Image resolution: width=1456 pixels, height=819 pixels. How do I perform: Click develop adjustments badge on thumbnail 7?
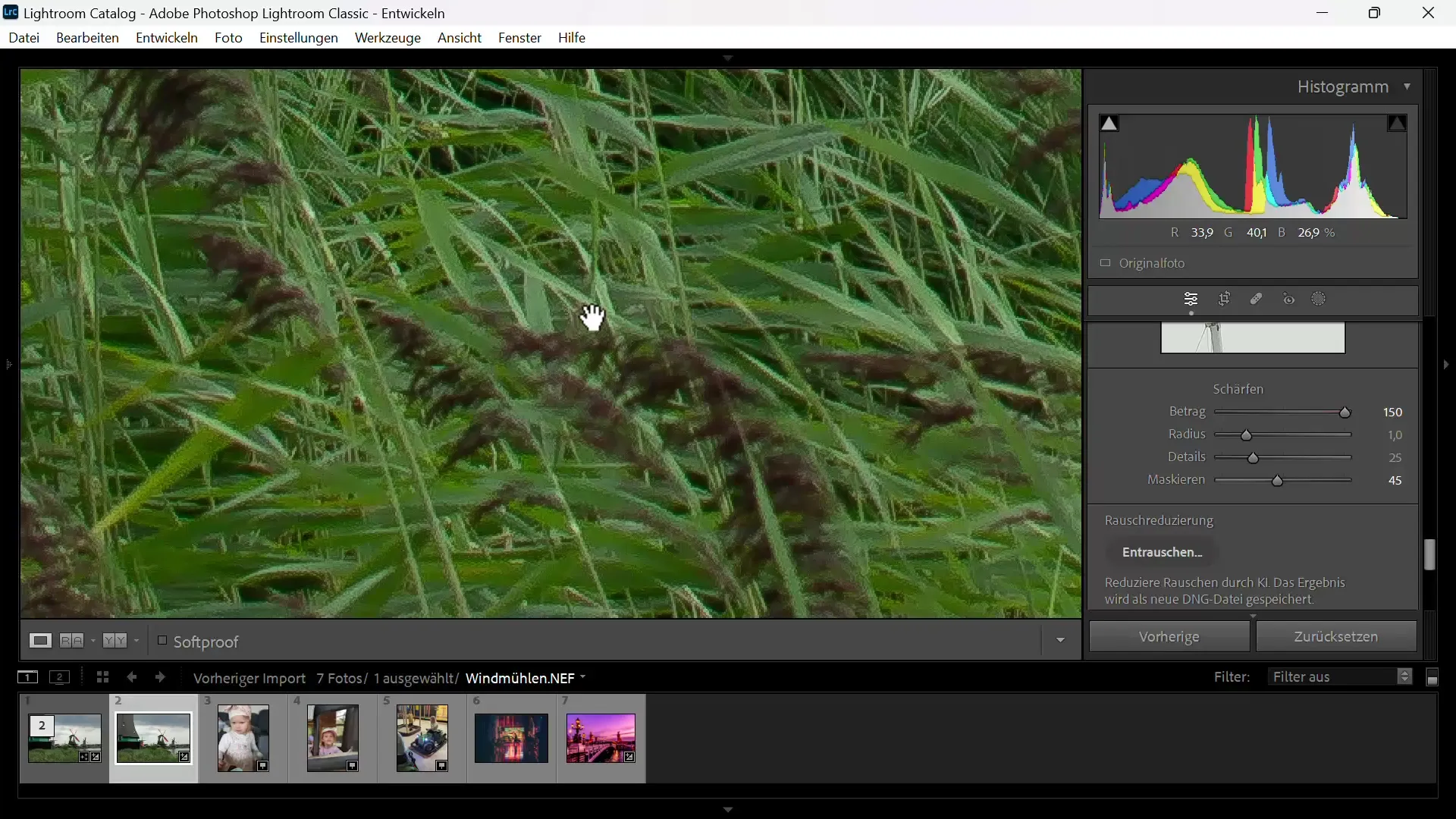[x=630, y=757]
